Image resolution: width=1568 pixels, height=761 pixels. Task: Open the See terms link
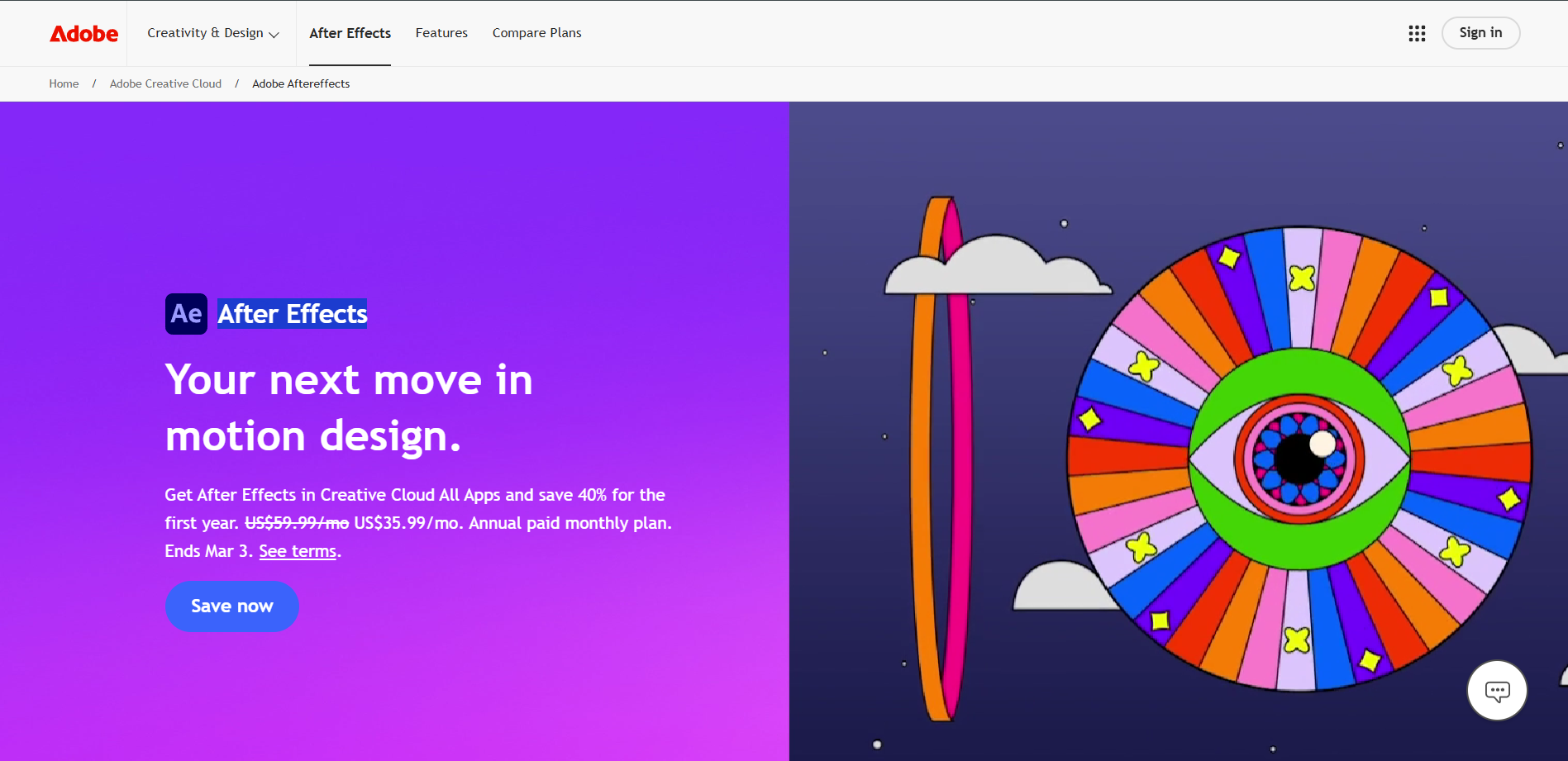coord(298,551)
